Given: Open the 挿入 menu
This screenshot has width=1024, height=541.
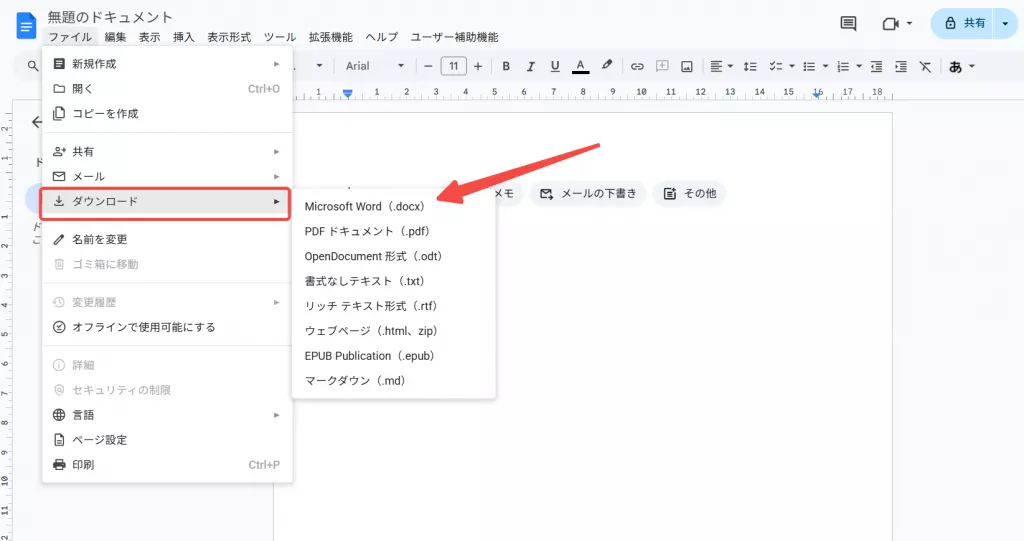Looking at the screenshot, I should click(x=184, y=37).
